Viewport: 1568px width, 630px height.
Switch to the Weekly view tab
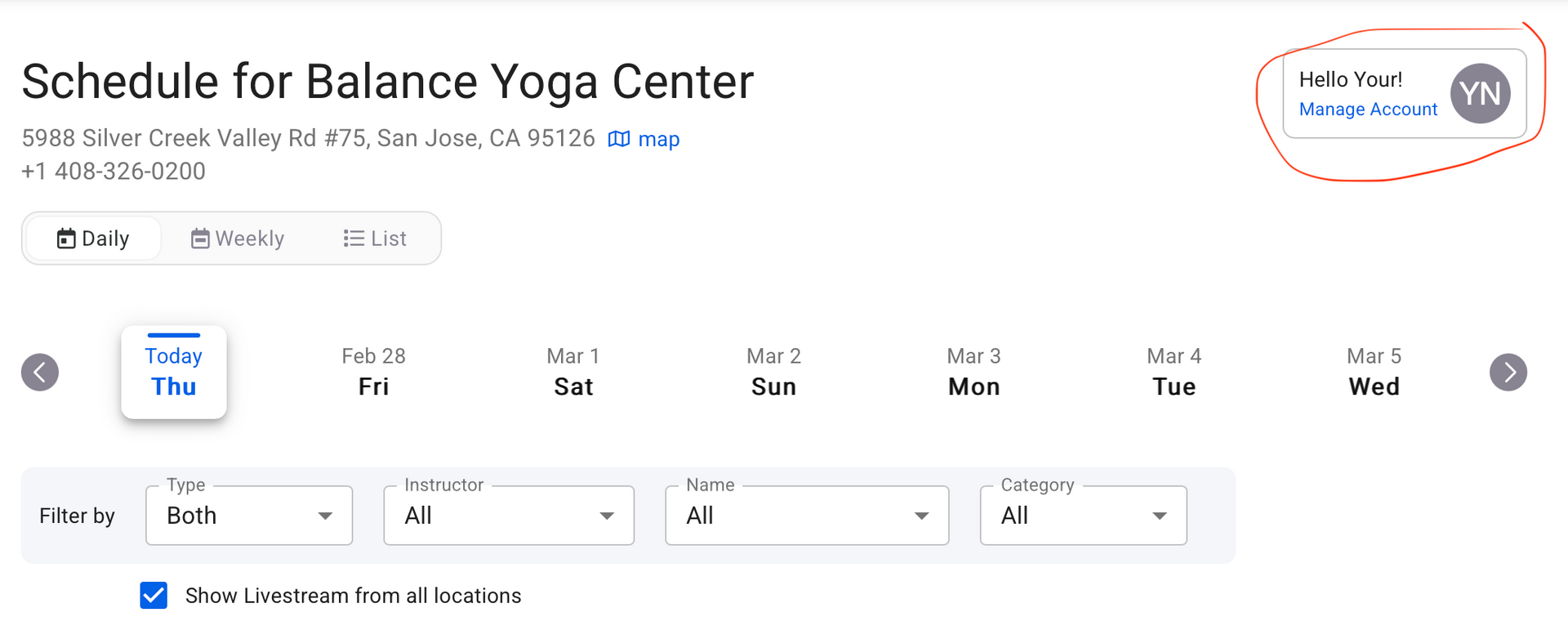(x=238, y=239)
